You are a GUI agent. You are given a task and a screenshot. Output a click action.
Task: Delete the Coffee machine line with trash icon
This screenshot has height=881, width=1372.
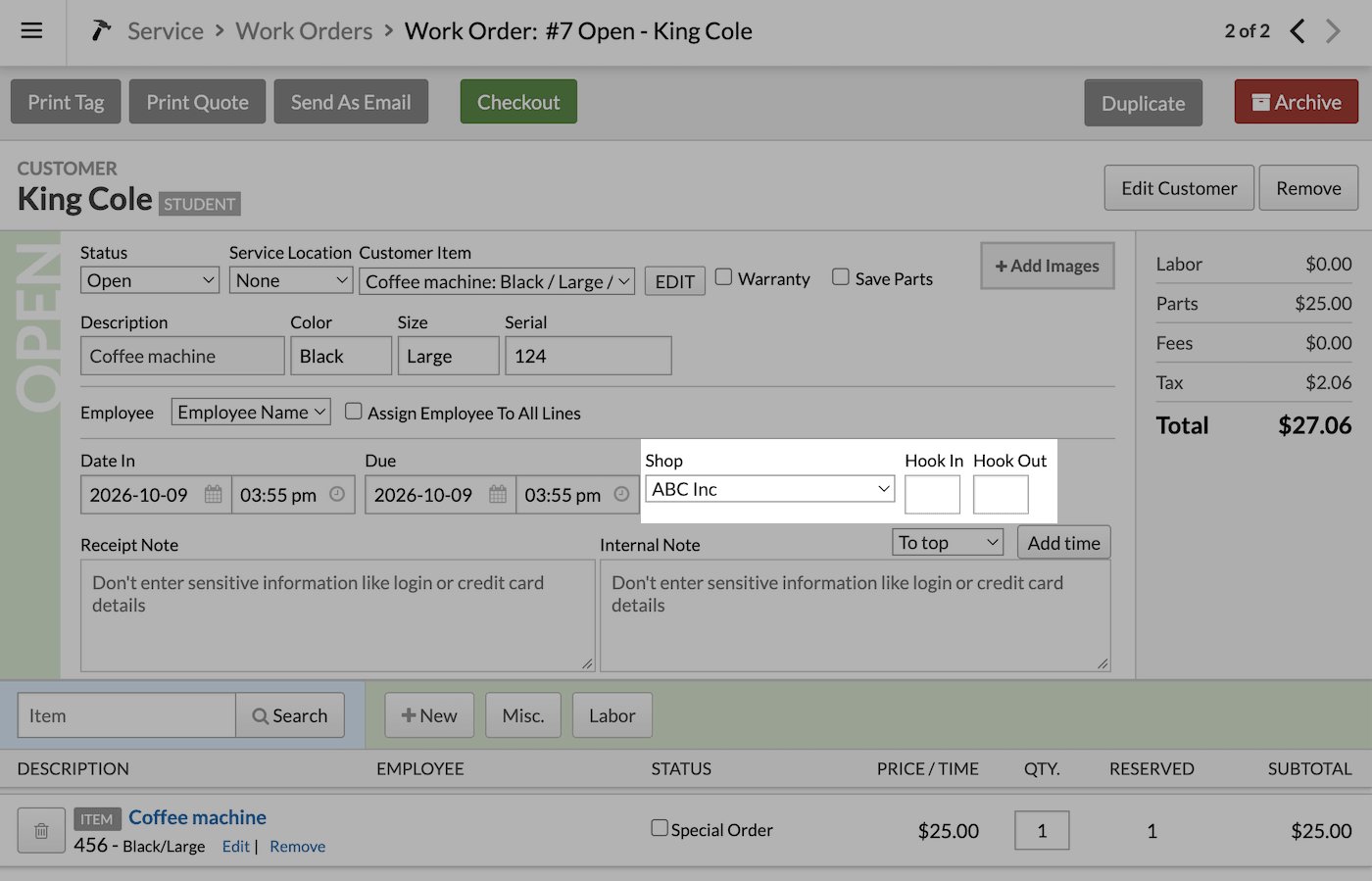click(41, 831)
